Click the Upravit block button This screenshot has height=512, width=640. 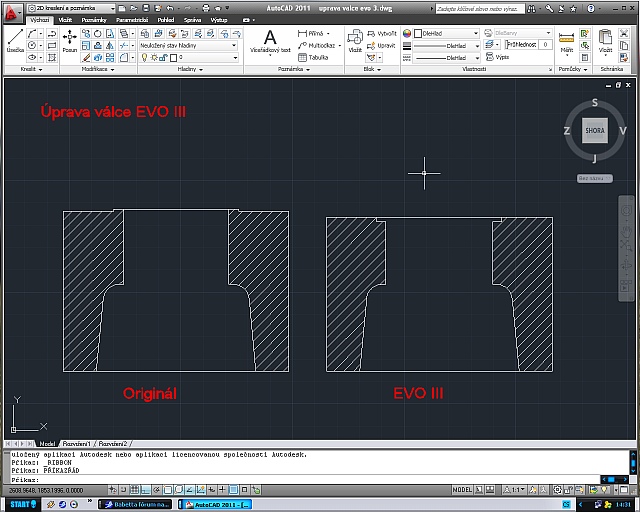point(381,46)
